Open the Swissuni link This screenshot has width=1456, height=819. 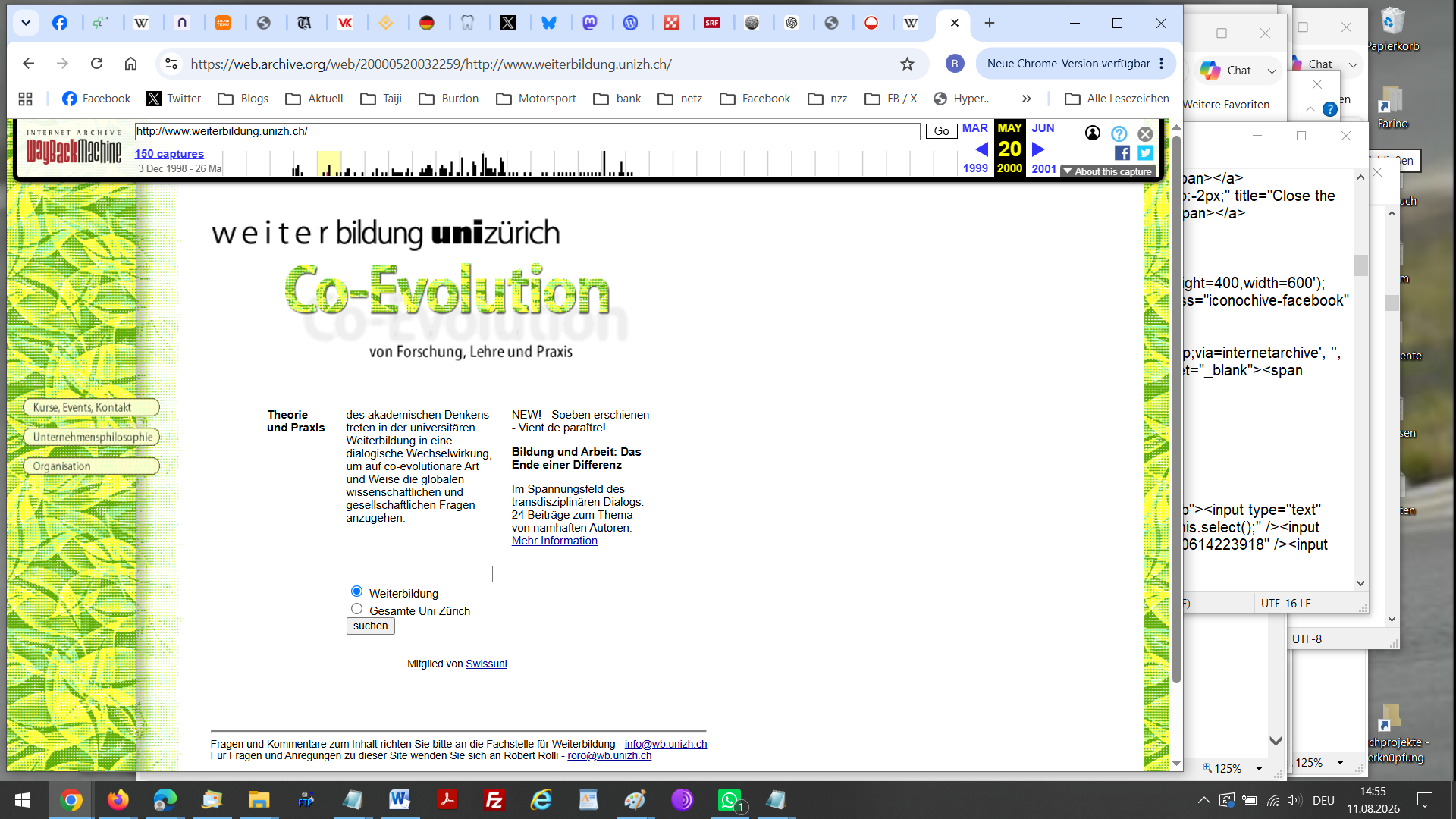(x=486, y=664)
